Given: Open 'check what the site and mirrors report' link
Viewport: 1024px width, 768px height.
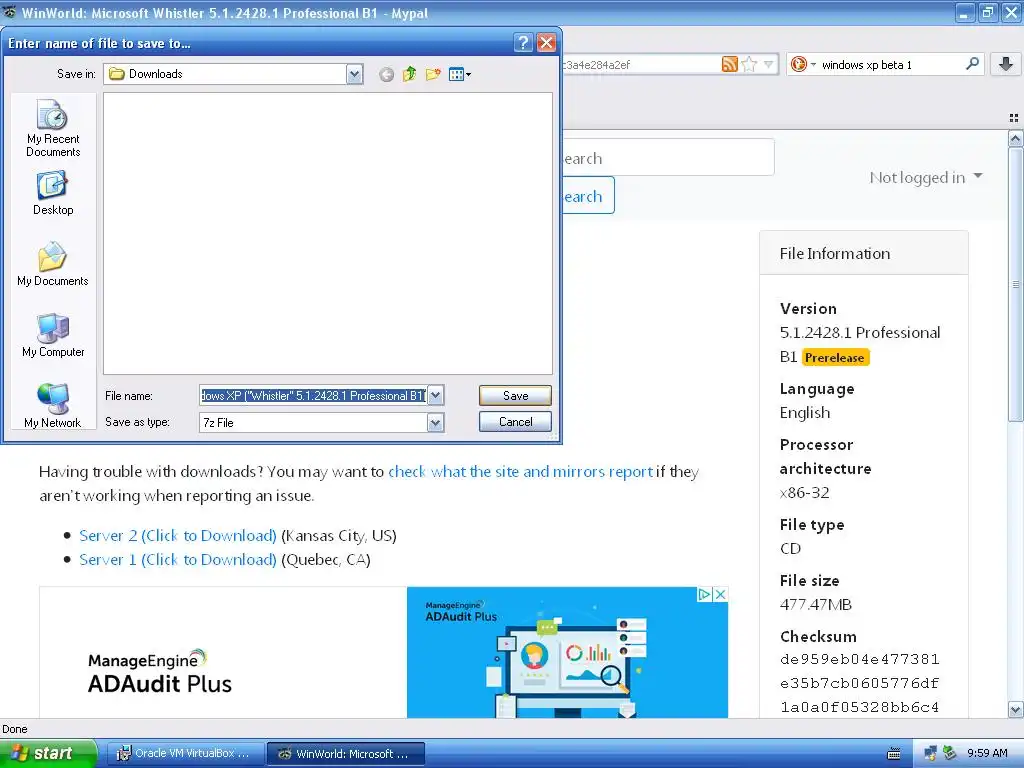Looking at the screenshot, I should coord(520,472).
